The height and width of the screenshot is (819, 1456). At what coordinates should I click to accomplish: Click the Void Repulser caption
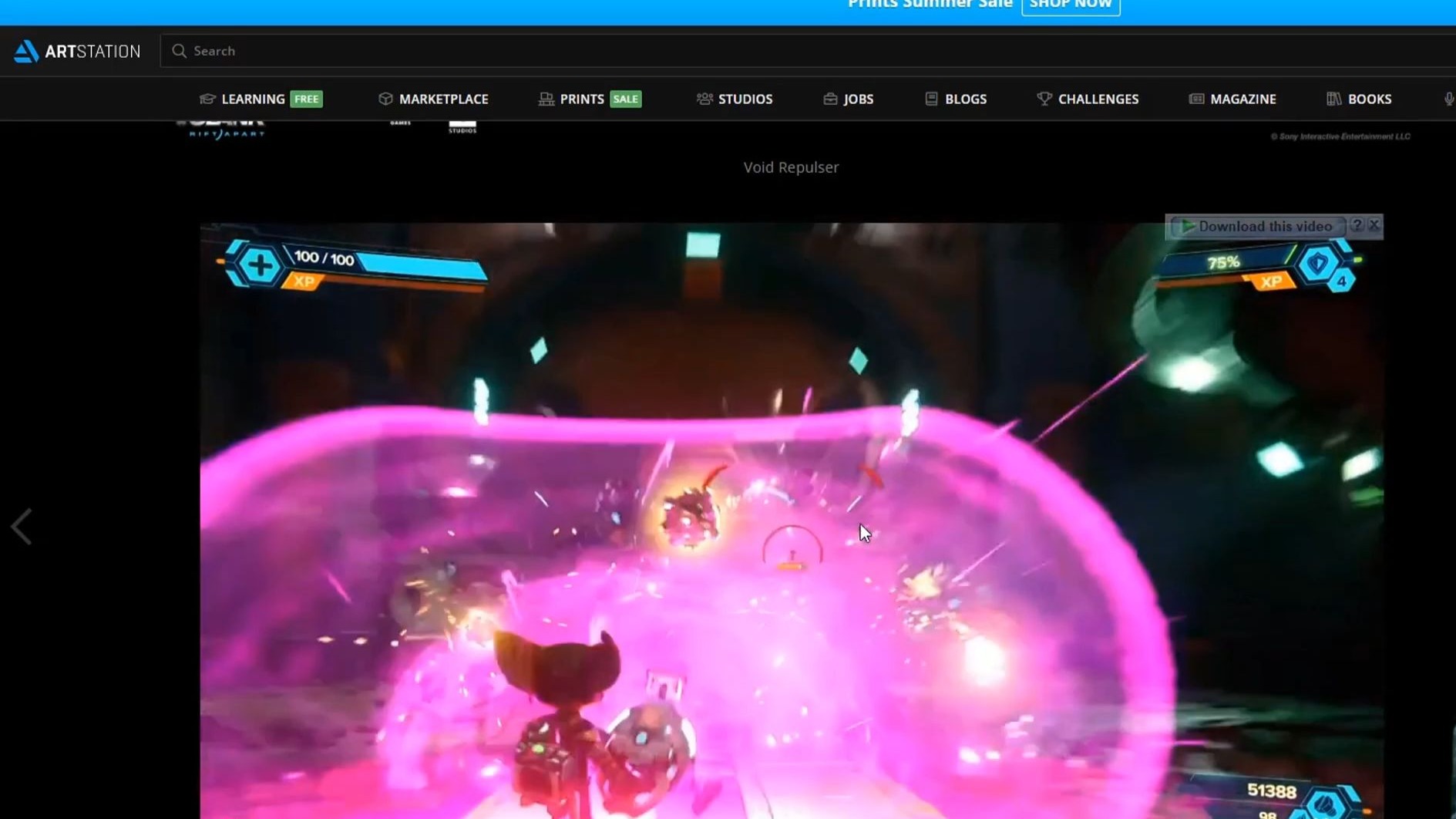point(791,167)
